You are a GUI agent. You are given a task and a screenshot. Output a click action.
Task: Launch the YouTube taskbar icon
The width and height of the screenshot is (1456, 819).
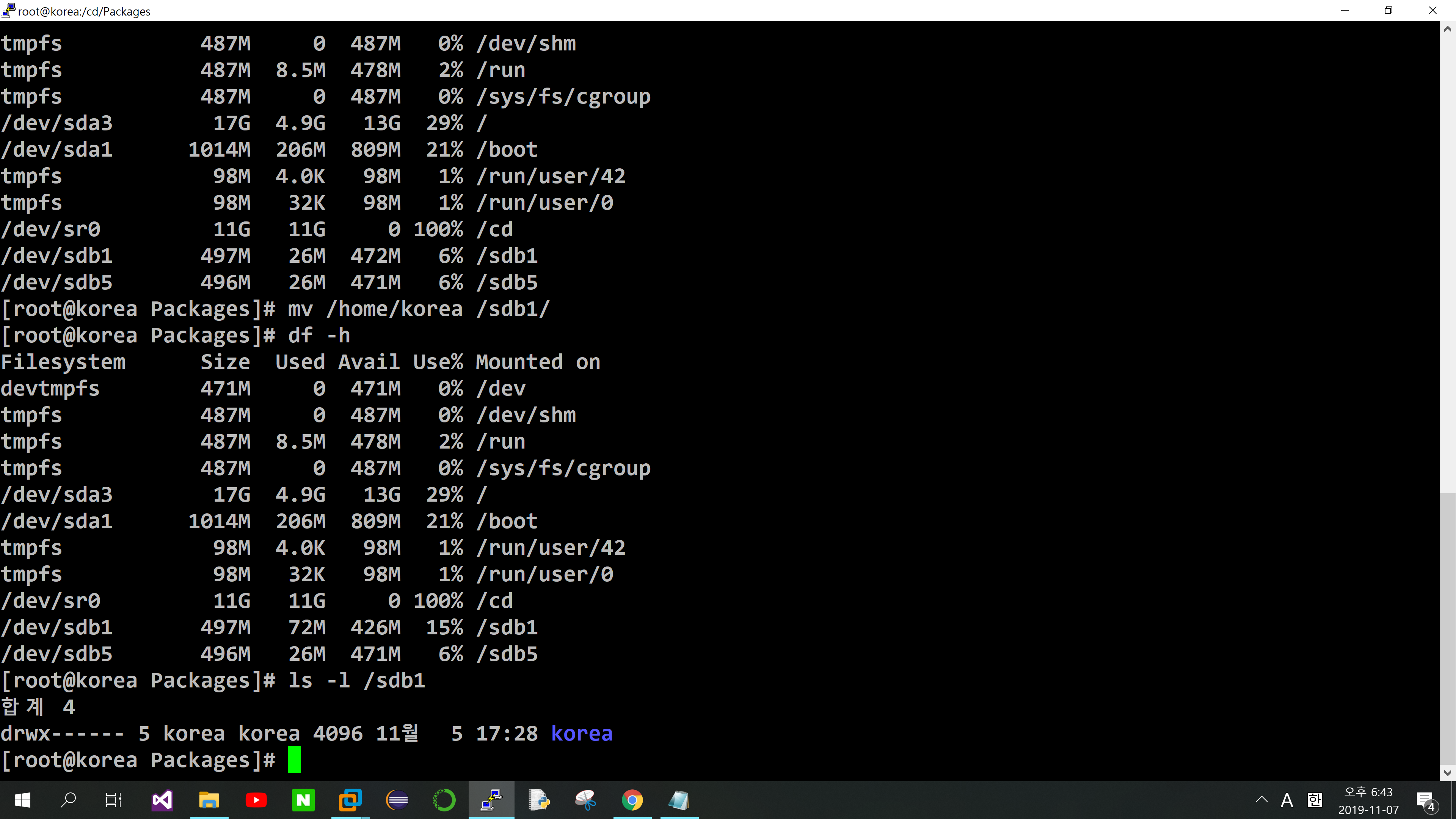coord(256,800)
